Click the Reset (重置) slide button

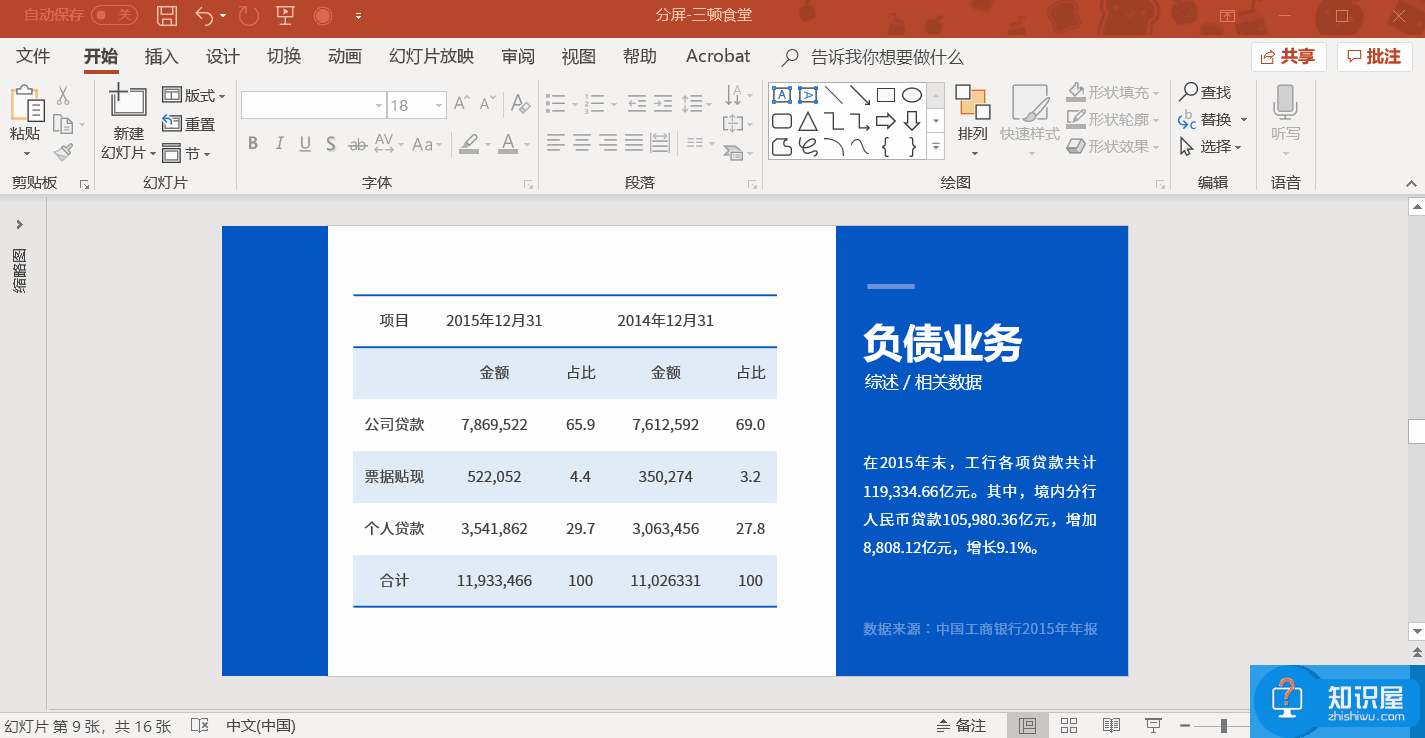pos(188,124)
